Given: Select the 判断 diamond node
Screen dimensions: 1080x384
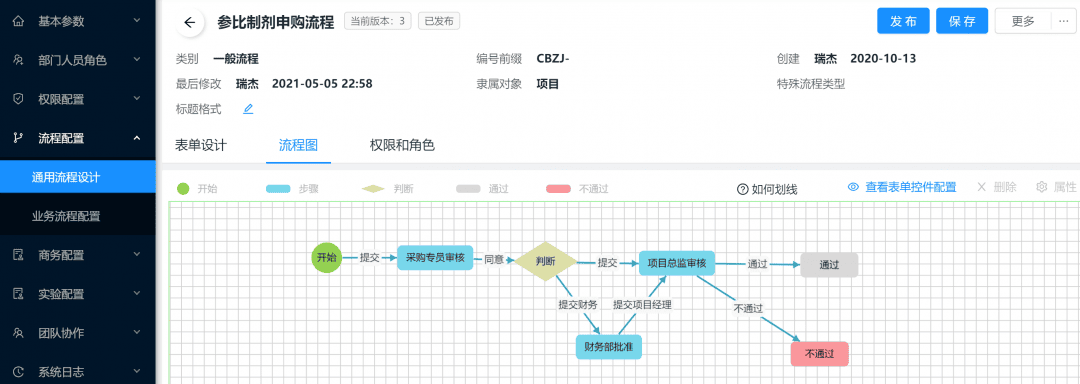Looking at the screenshot, I should point(546,261).
